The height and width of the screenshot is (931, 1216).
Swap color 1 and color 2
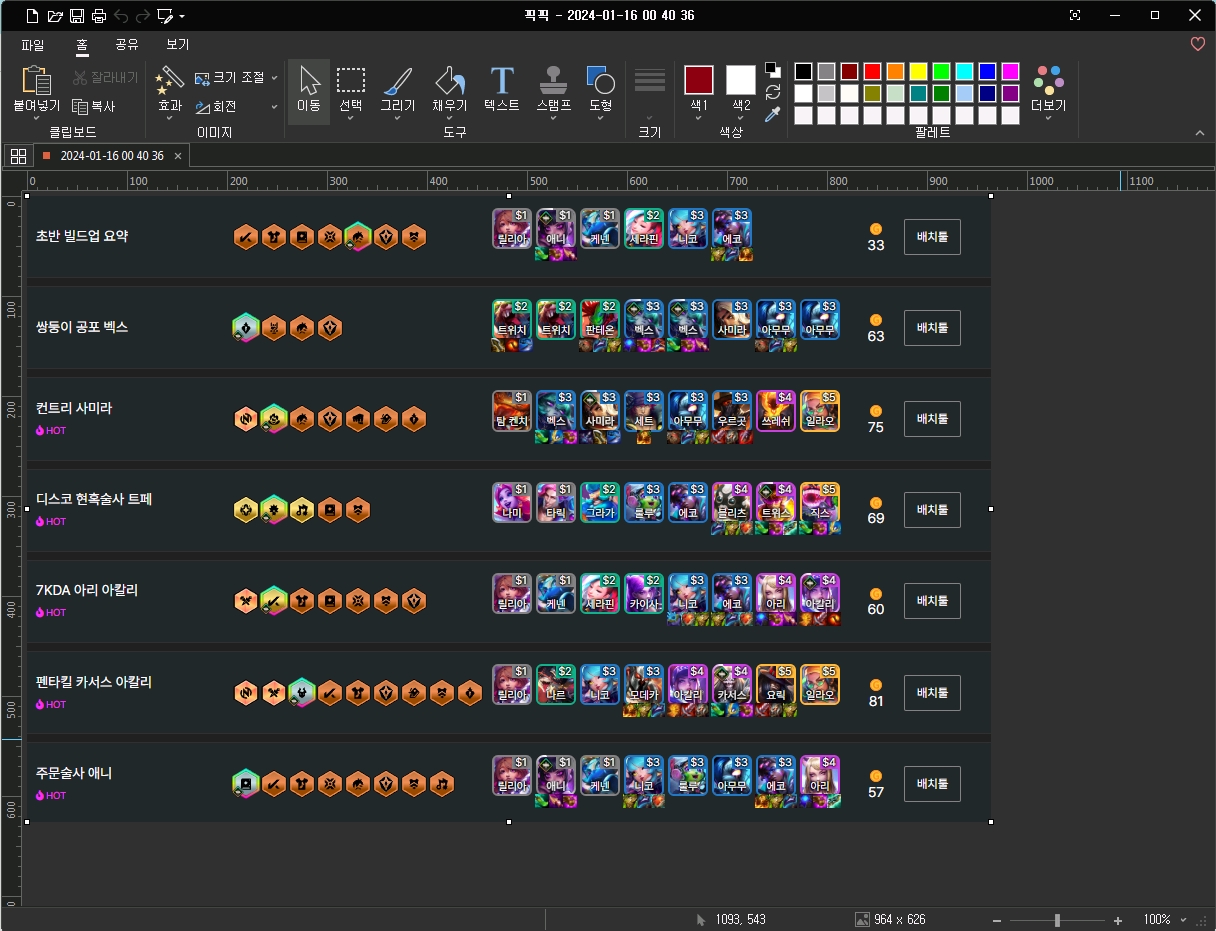(772, 92)
